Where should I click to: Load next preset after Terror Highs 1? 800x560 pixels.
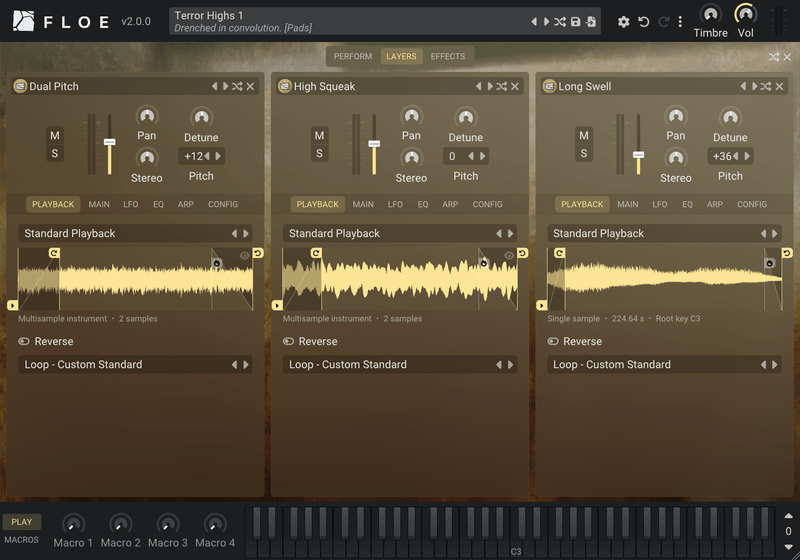546,21
